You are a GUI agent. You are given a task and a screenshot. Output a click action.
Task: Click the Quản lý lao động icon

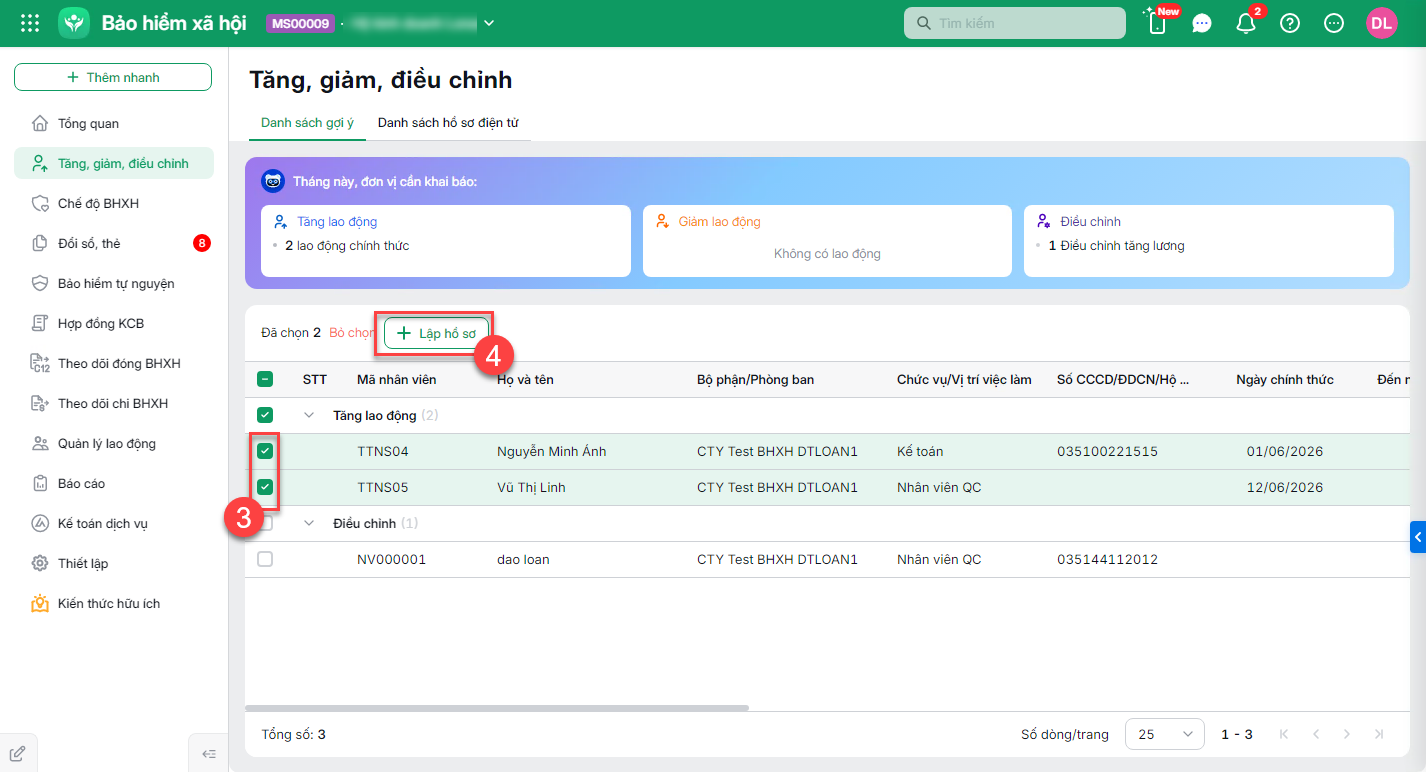40,443
